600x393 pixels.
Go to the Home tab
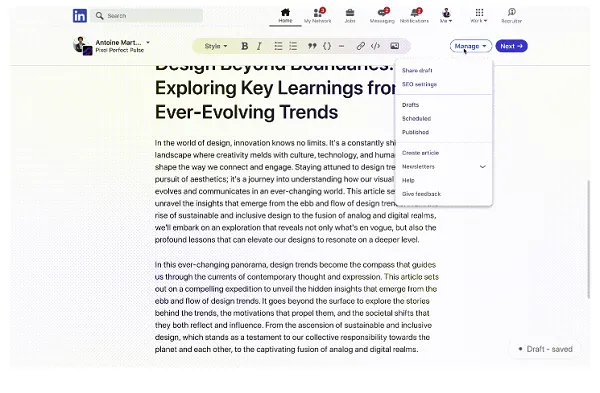[x=285, y=16]
